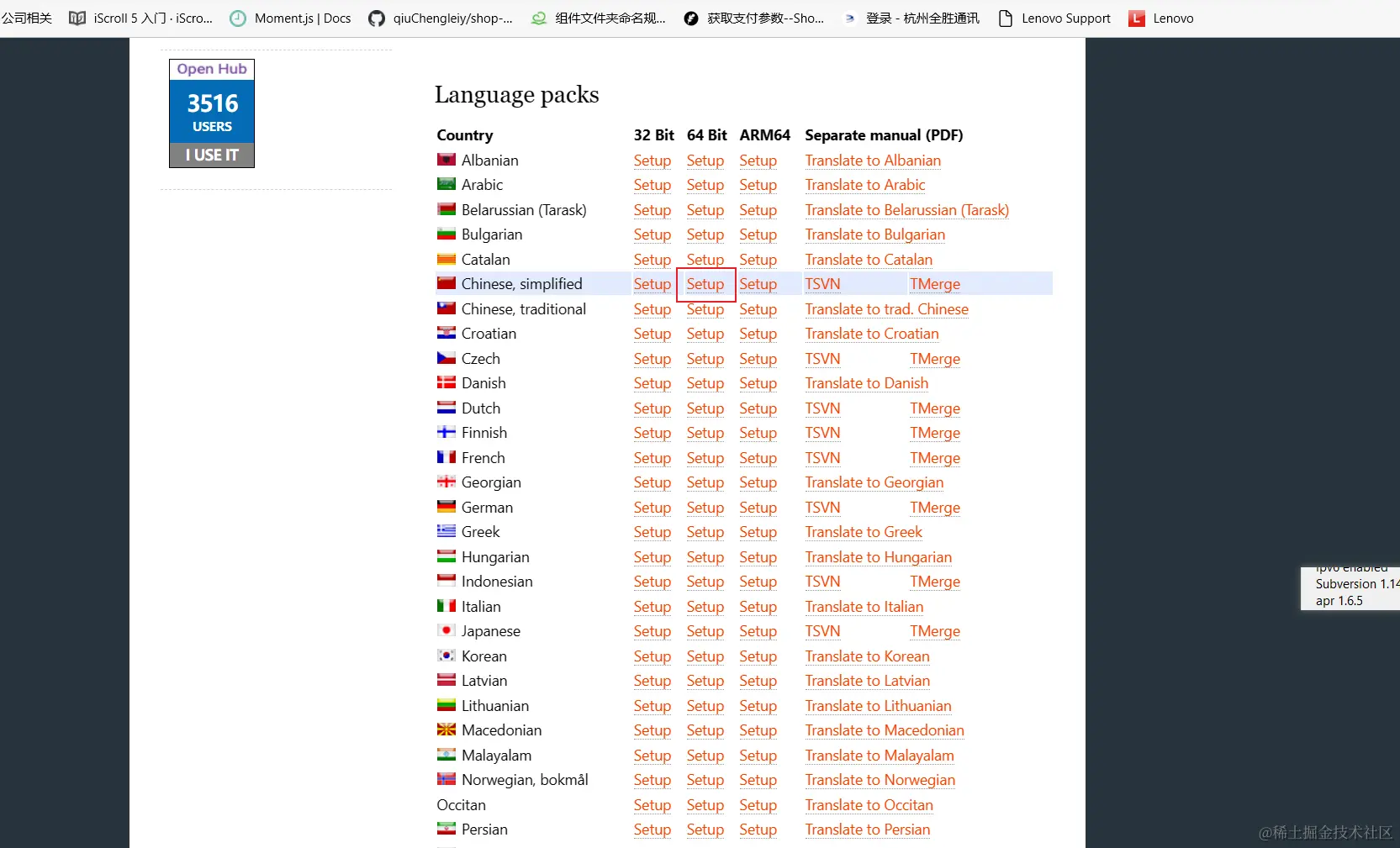Viewport: 1400px width, 848px height.
Task: Open the Indonesian TMerge manual
Action: (935, 582)
